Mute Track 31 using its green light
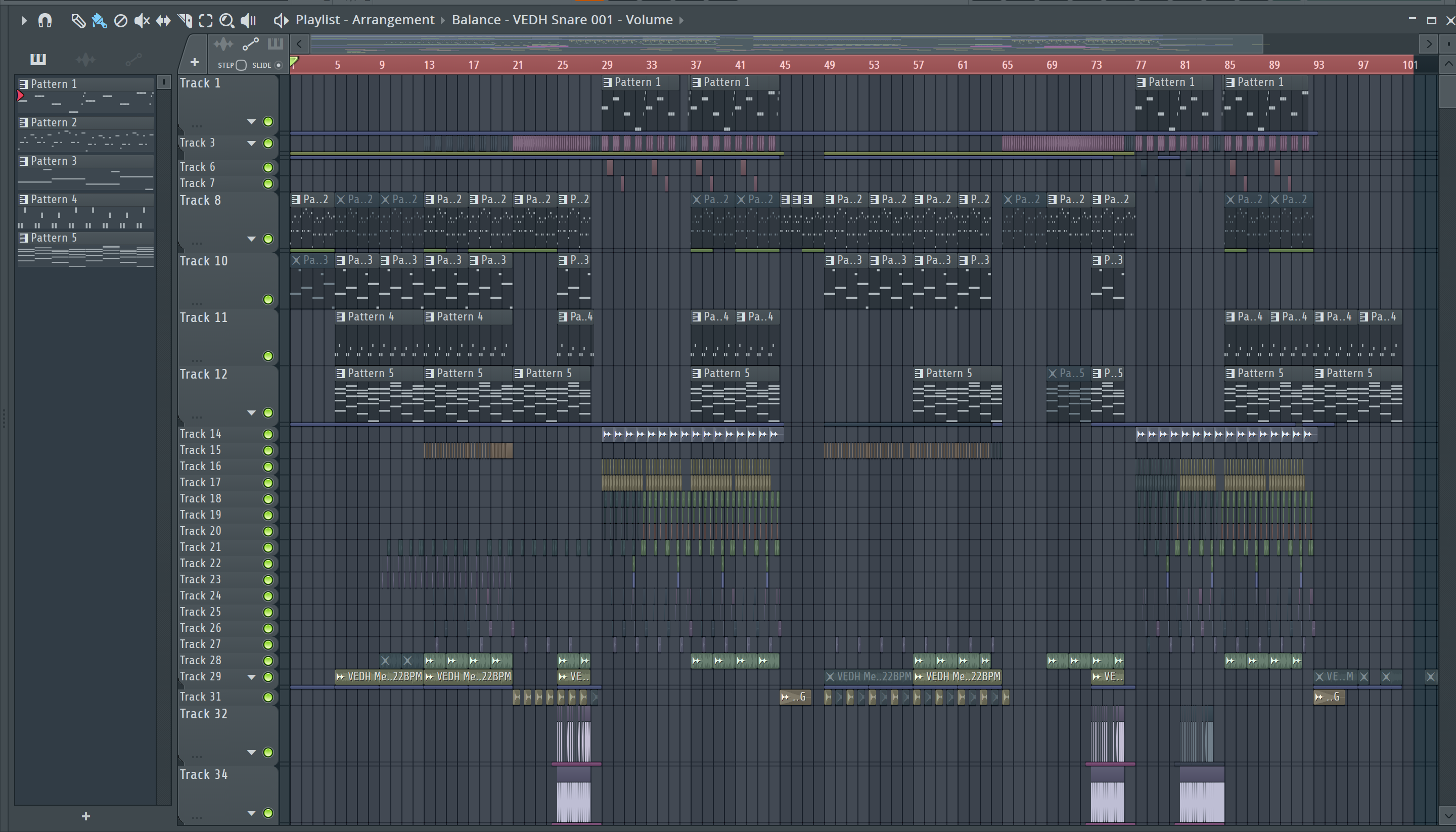Screen dimensions: 1456x832 click(268, 697)
